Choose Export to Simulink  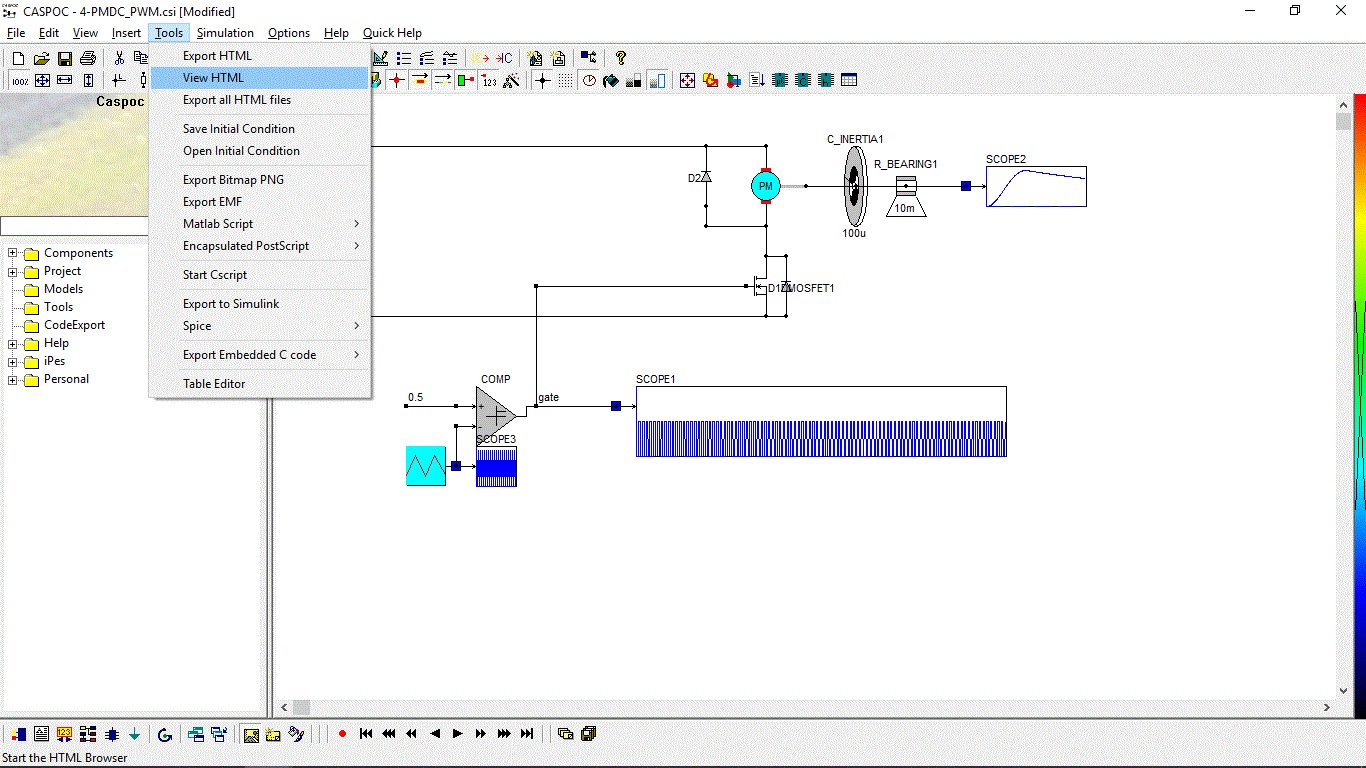click(260, 304)
